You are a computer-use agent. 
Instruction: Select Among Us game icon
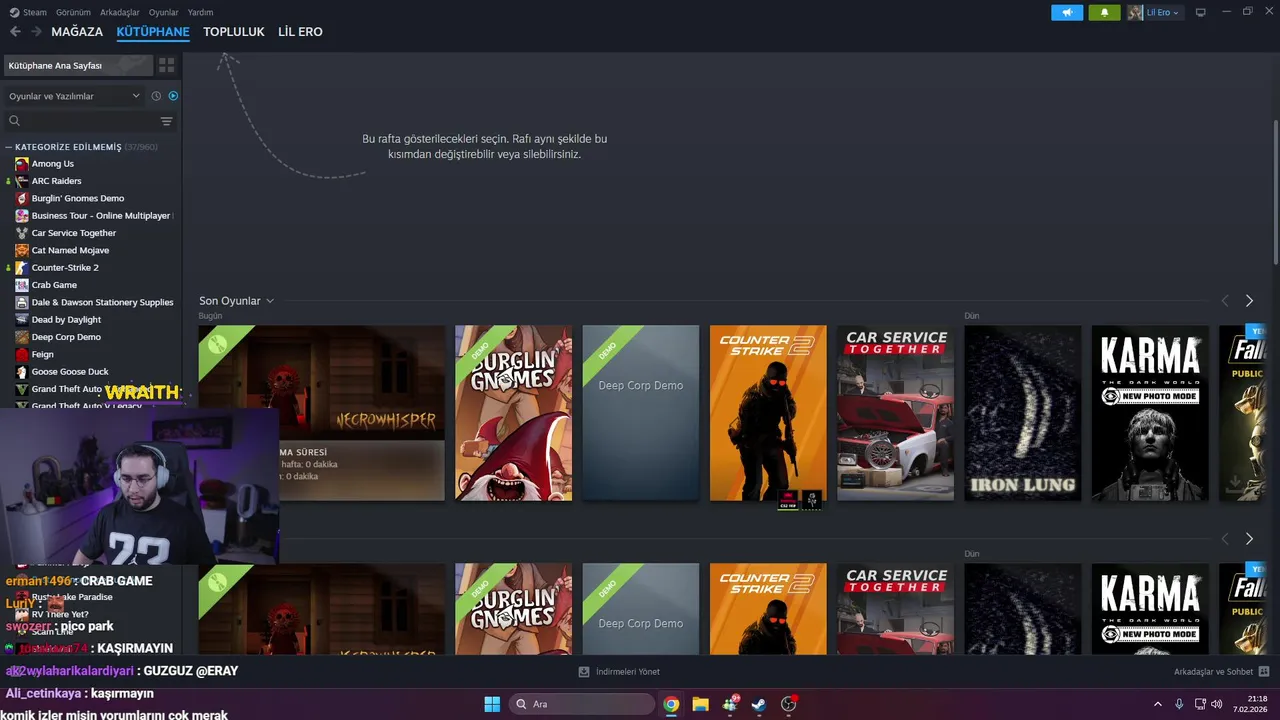[22, 164]
